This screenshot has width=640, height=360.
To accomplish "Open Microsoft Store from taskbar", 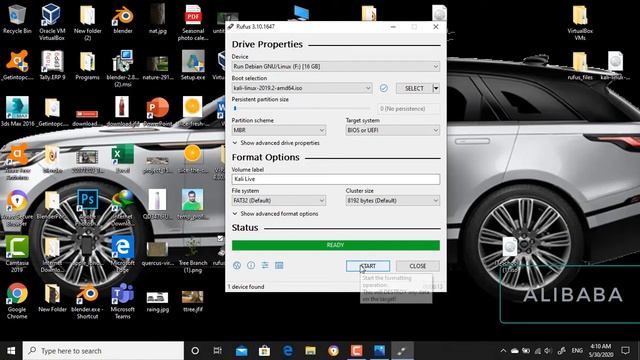I will point(264,351).
